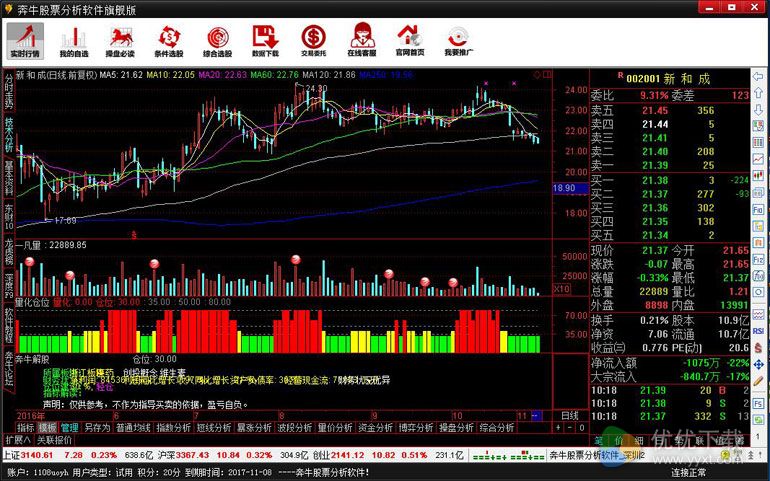Go to 官网首页 website home icon

(410, 41)
